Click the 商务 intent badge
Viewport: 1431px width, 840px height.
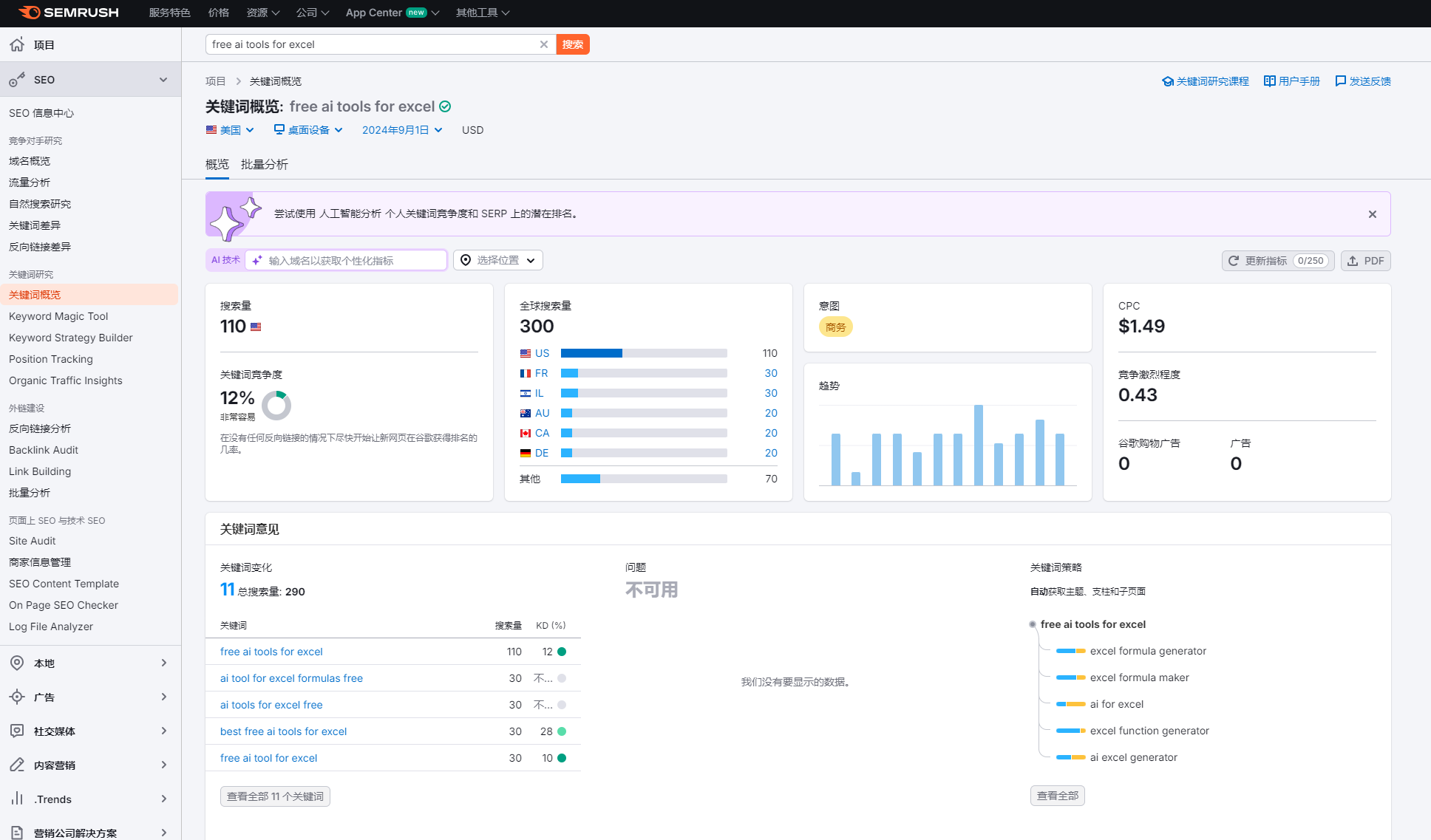pos(836,327)
